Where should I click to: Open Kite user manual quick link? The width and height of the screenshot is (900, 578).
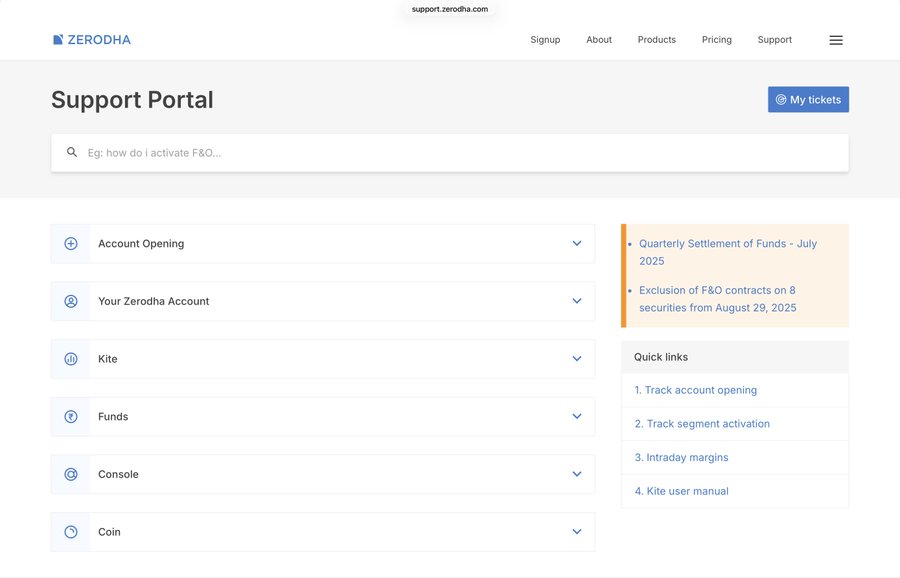pyautogui.click(x=681, y=491)
